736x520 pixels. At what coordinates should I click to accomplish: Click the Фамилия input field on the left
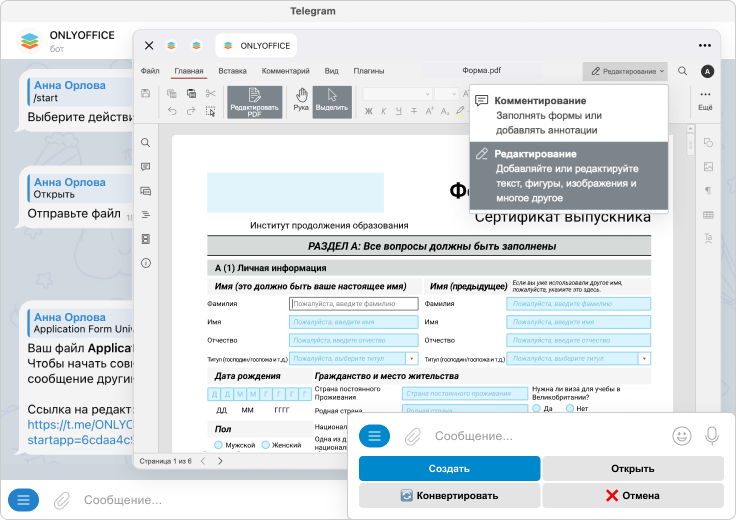point(354,304)
